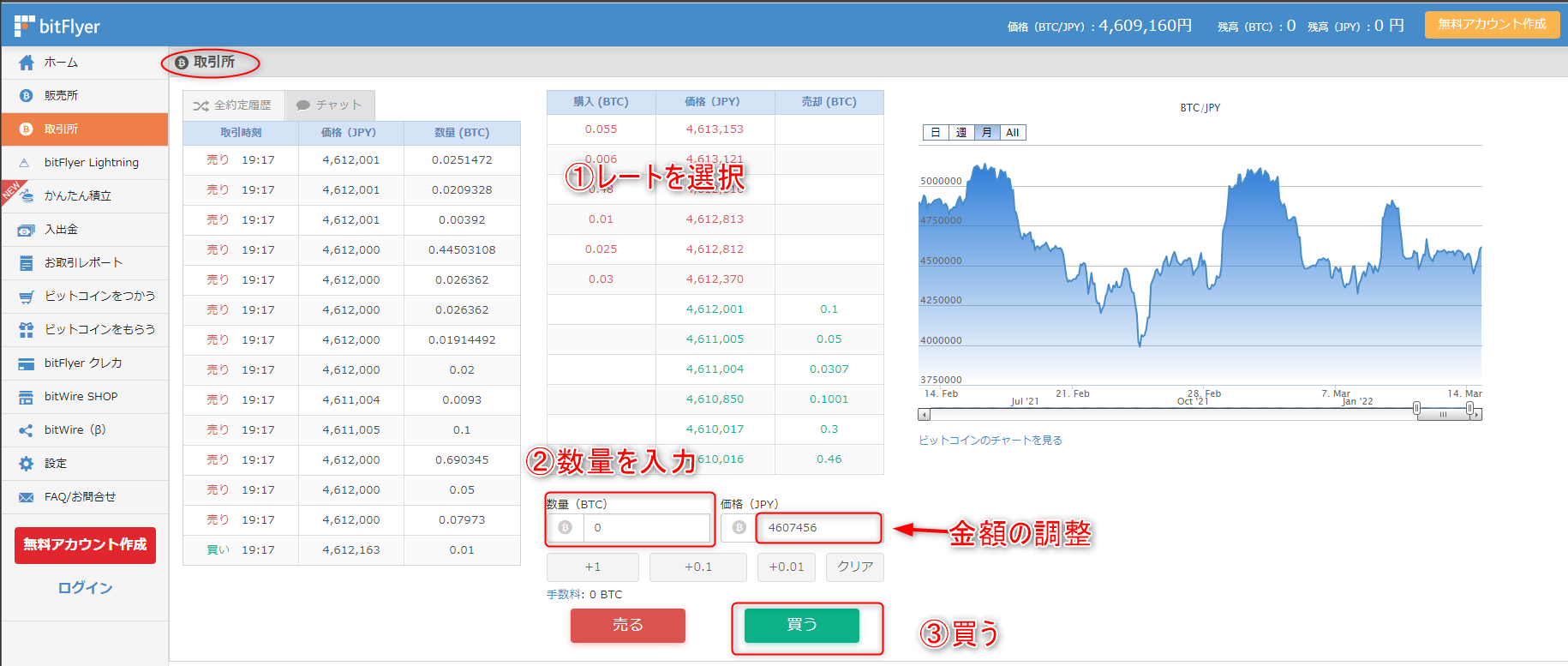1568x666 pixels.
Task: Click the green 買う button
Action: tap(802, 626)
